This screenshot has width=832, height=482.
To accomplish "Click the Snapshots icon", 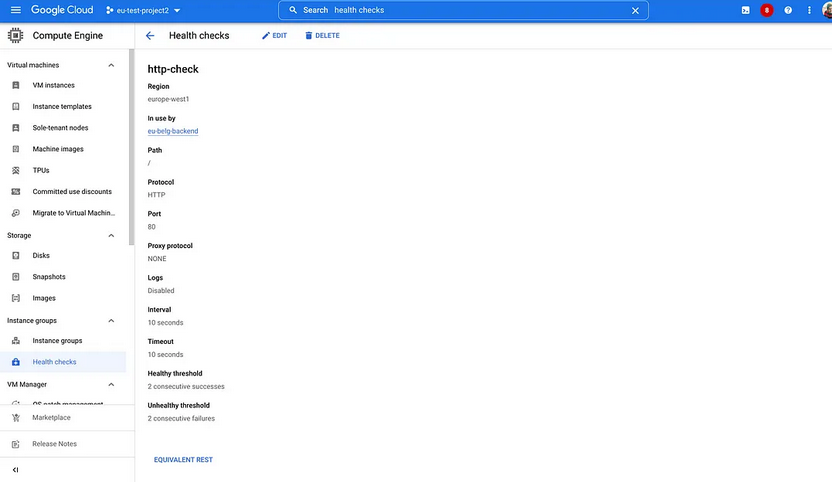I will tap(16, 277).
